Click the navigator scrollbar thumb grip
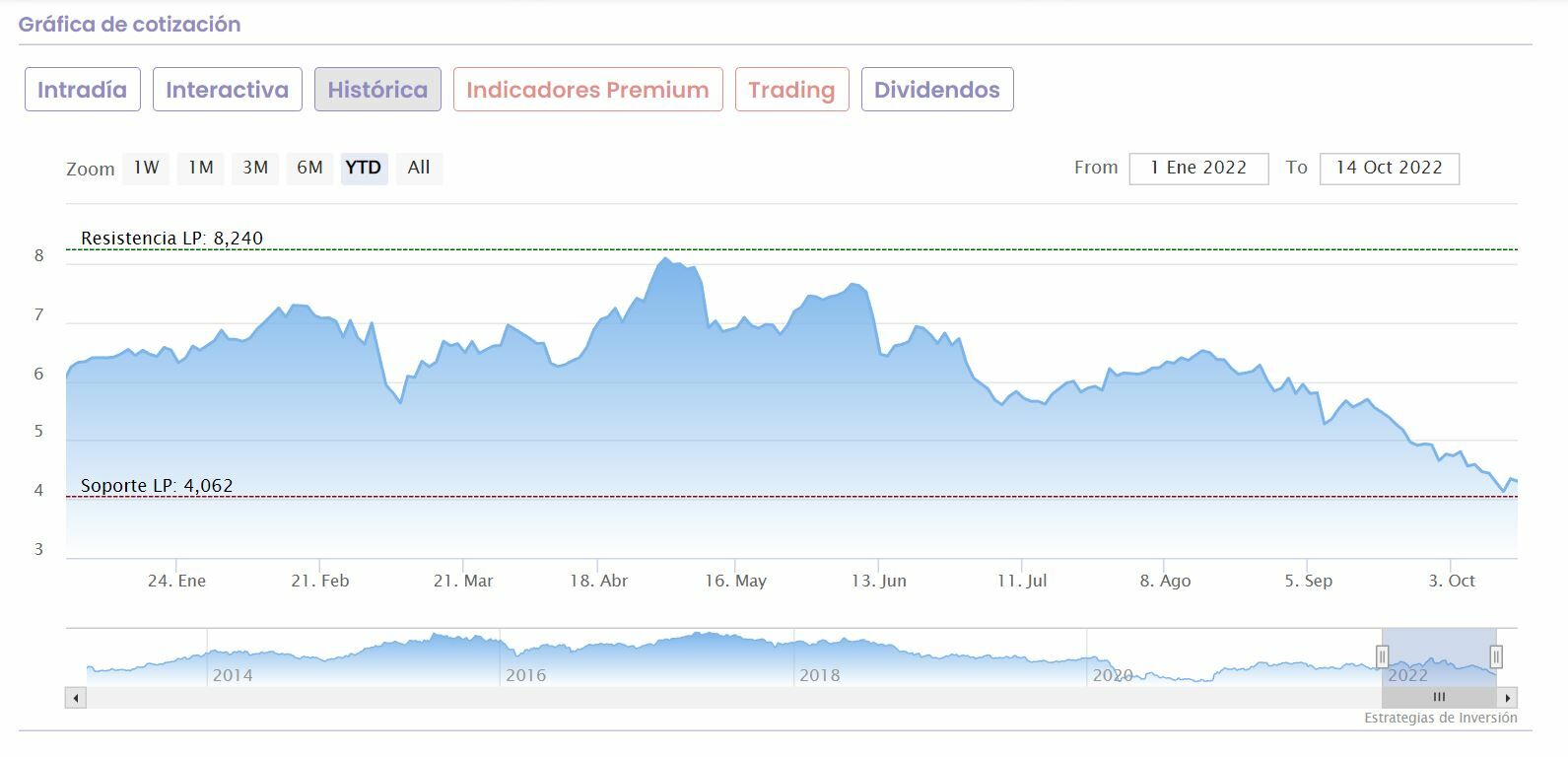 click(1439, 697)
